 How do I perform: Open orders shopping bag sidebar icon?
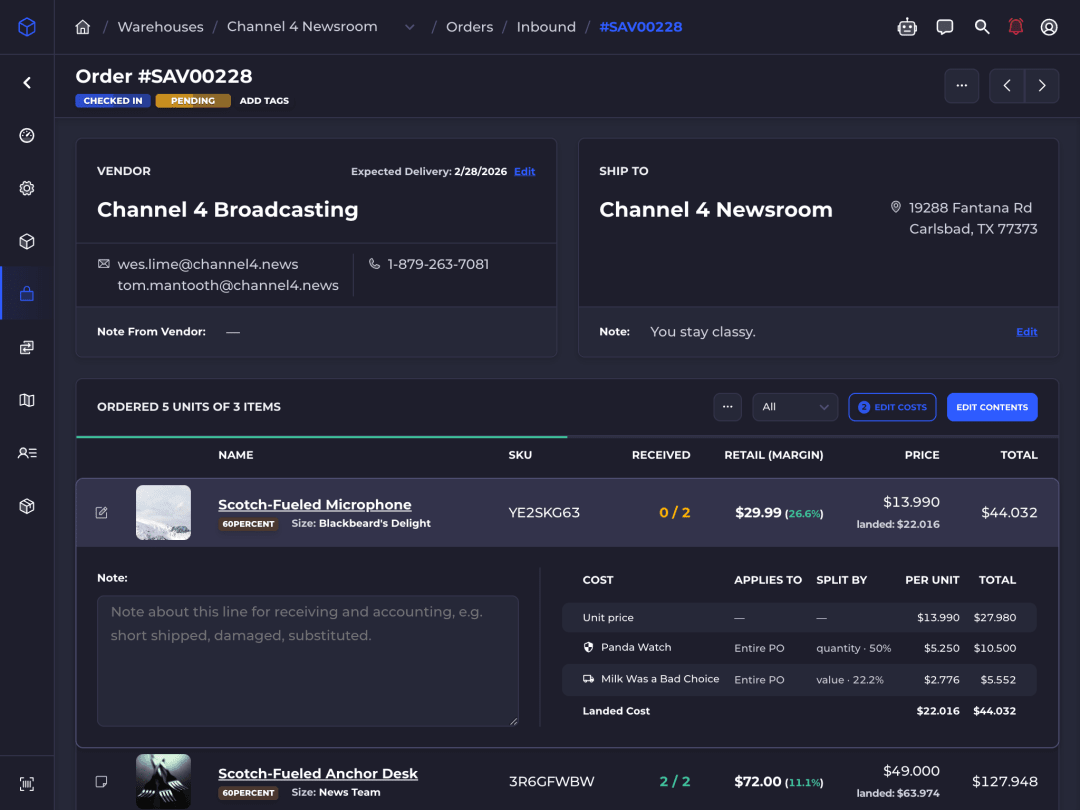[27, 293]
